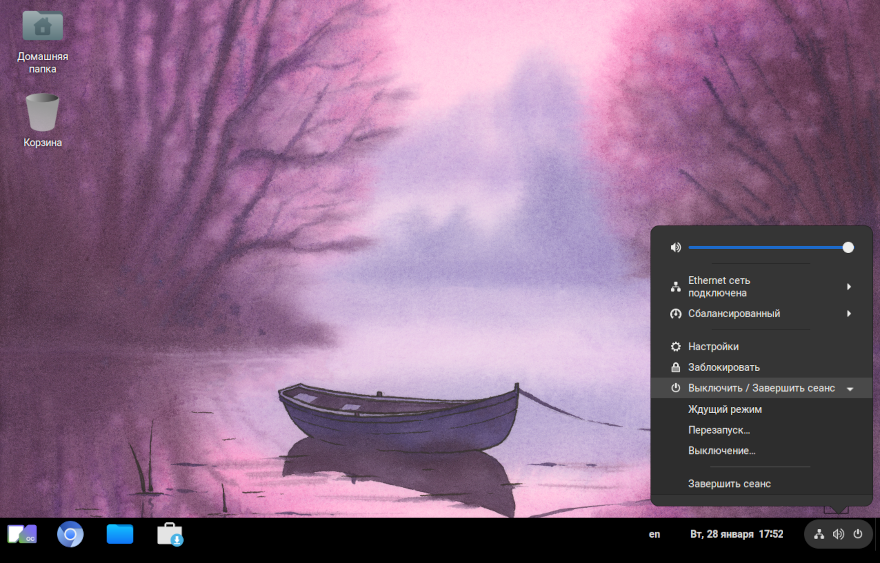Open the applications menu launcher icon
This screenshot has width=880, height=563.
tap(22, 535)
